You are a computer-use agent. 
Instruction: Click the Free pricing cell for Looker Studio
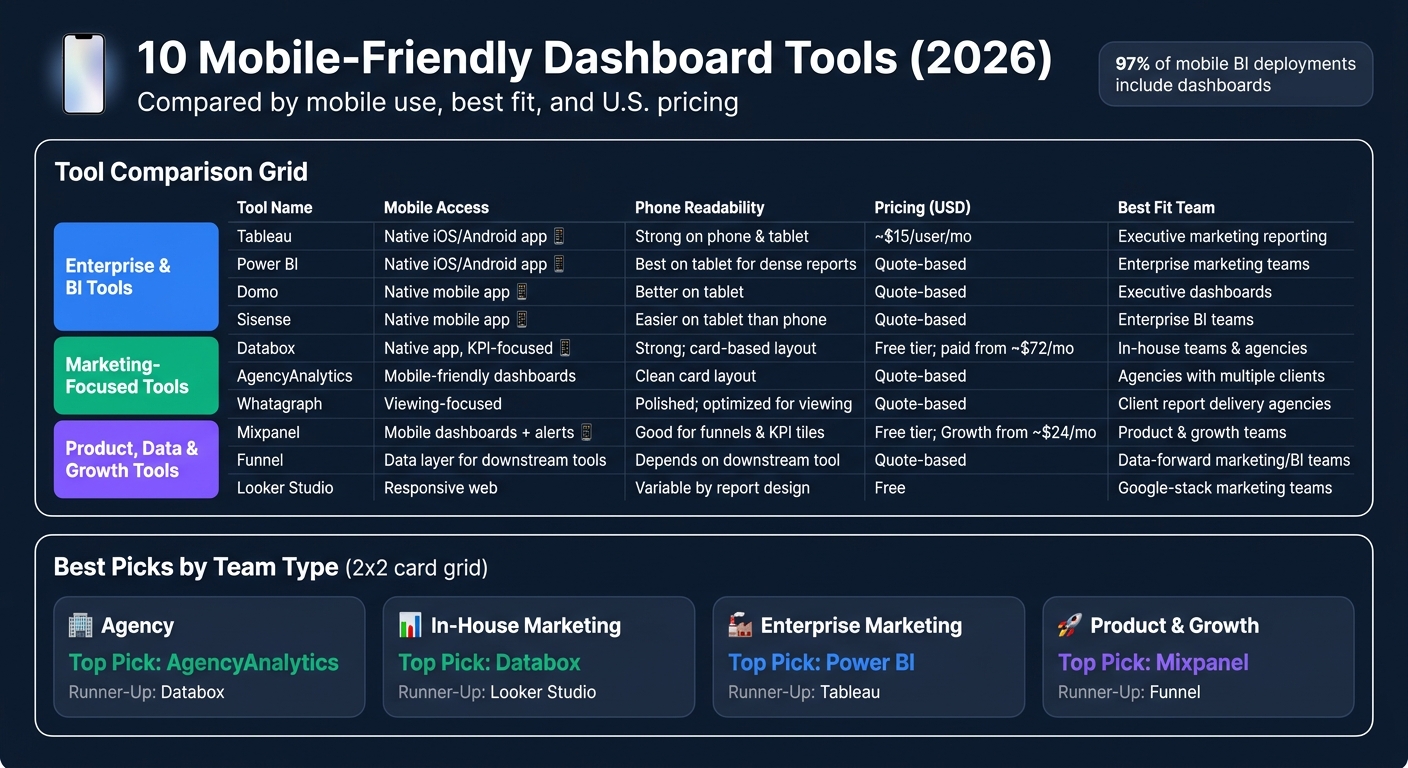click(890, 489)
